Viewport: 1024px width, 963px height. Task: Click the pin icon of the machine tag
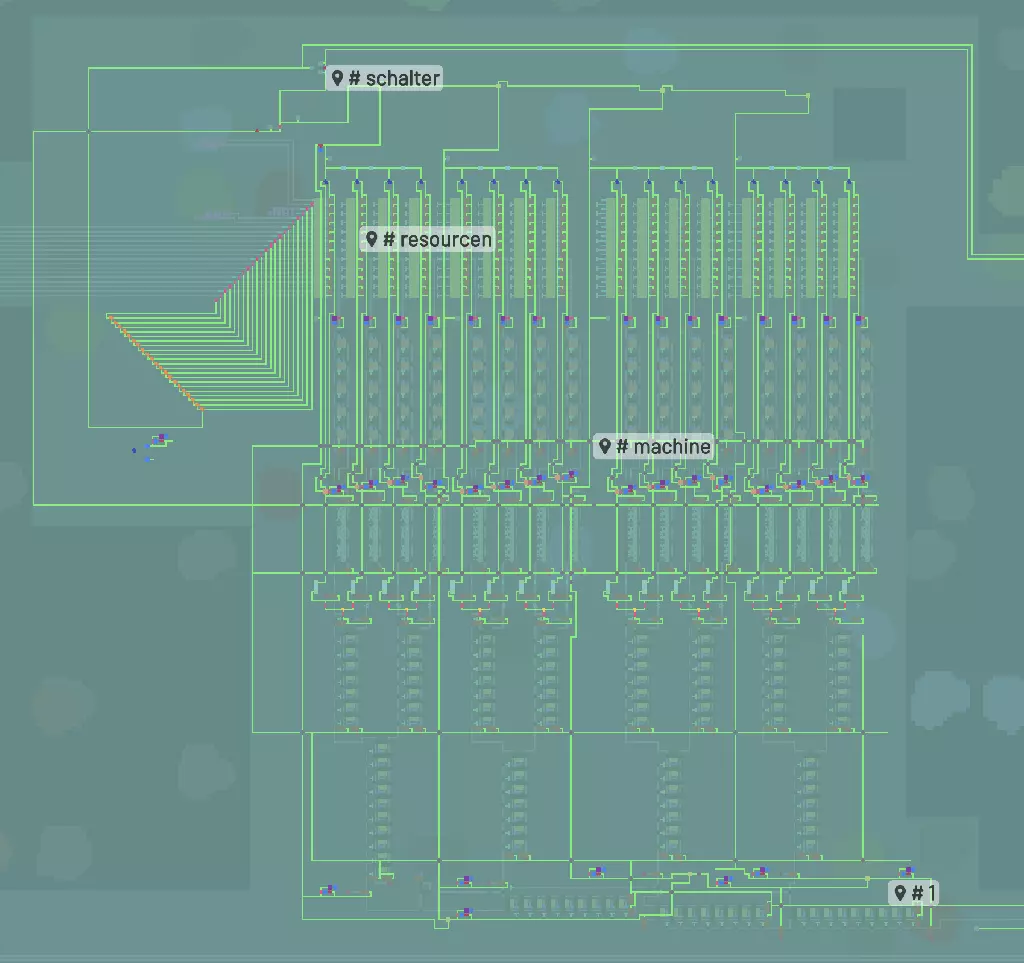tap(604, 446)
